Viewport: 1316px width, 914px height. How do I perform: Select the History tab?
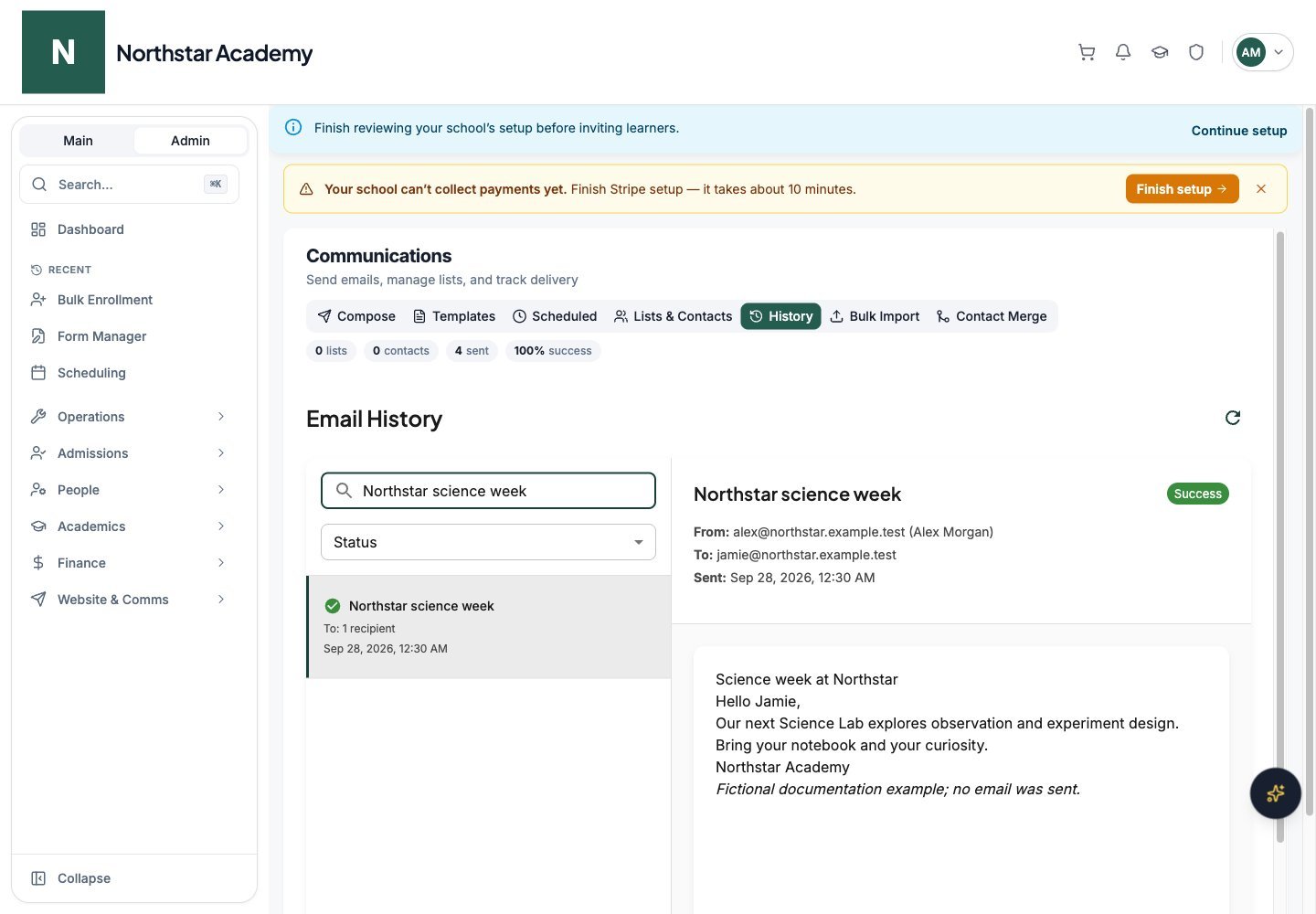pos(781,316)
